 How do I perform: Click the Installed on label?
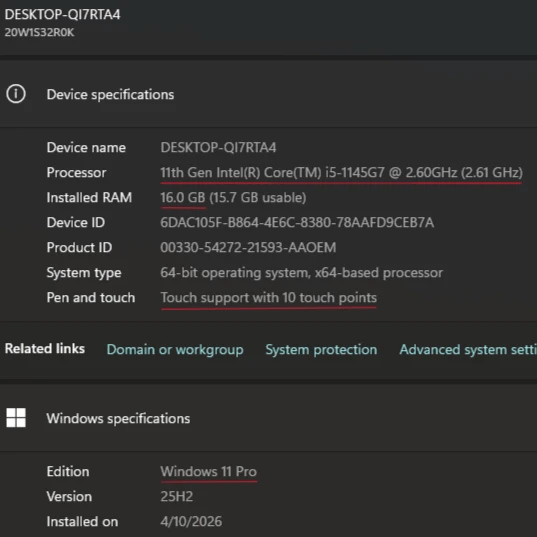click(x=82, y=521)
